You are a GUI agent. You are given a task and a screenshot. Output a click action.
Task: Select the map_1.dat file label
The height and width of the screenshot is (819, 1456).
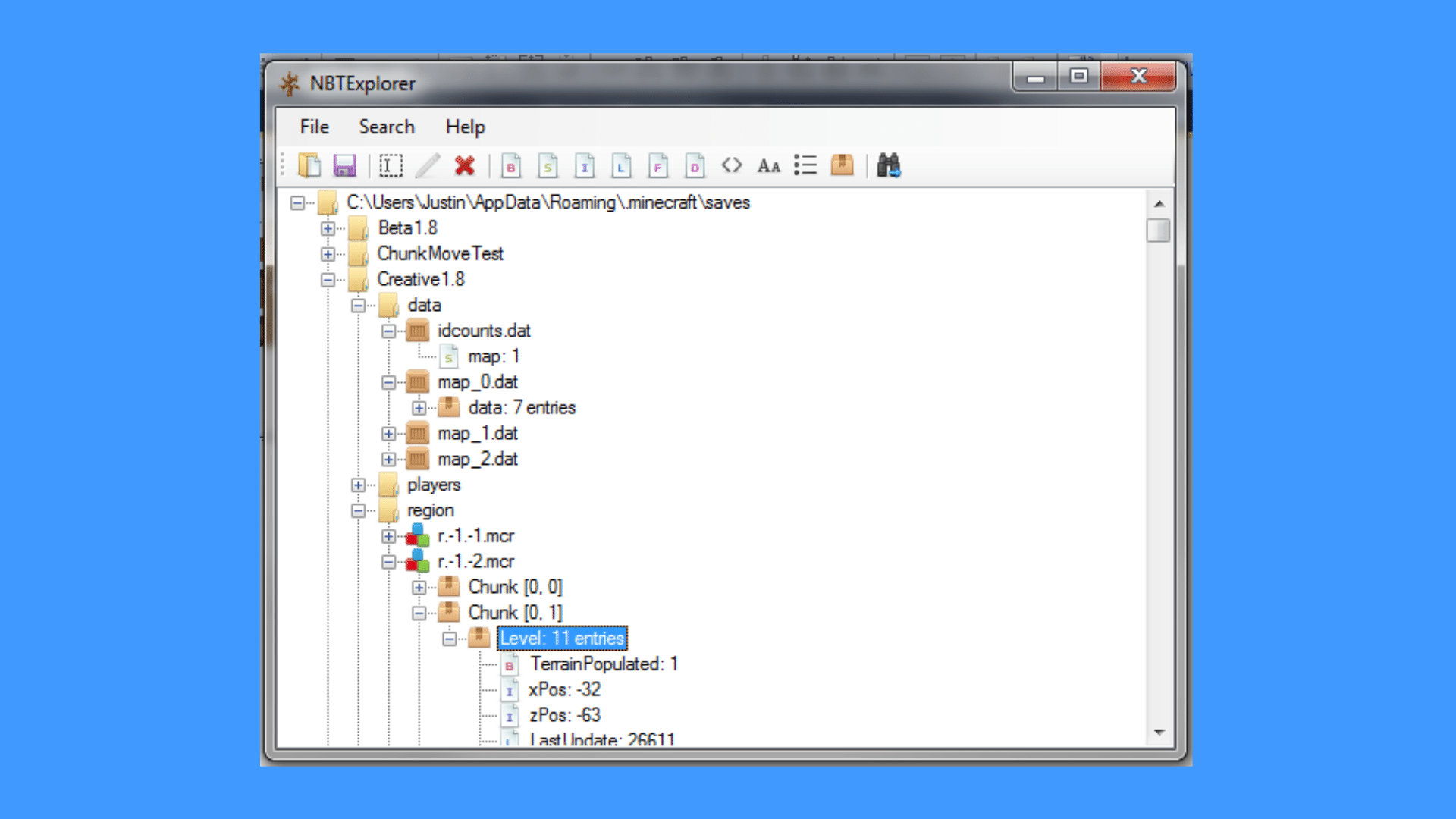click(x=478, y=433)
